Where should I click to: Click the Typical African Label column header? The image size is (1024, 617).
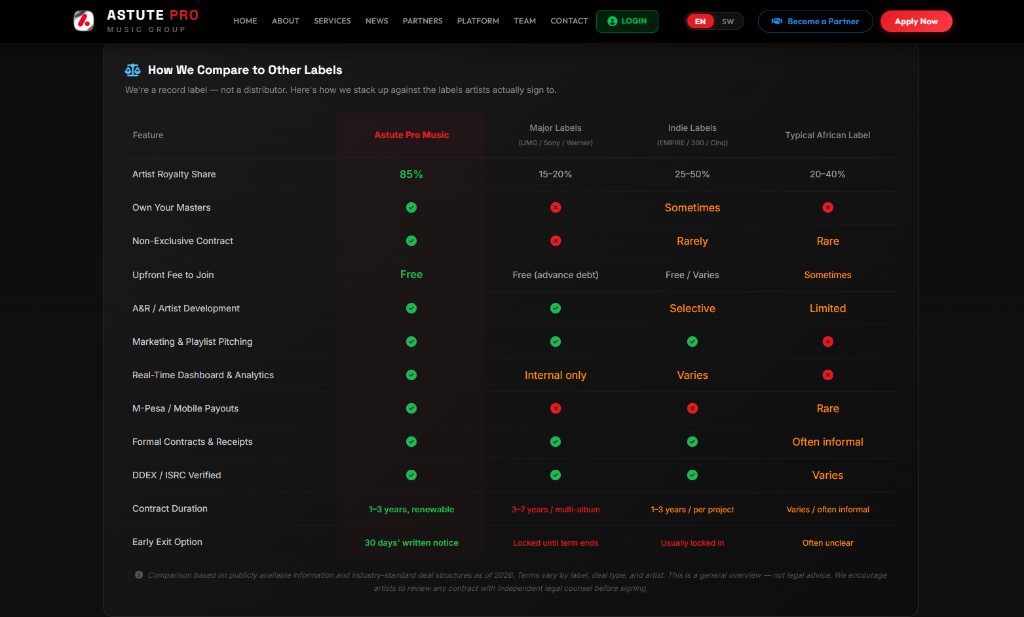coord(827,135)
